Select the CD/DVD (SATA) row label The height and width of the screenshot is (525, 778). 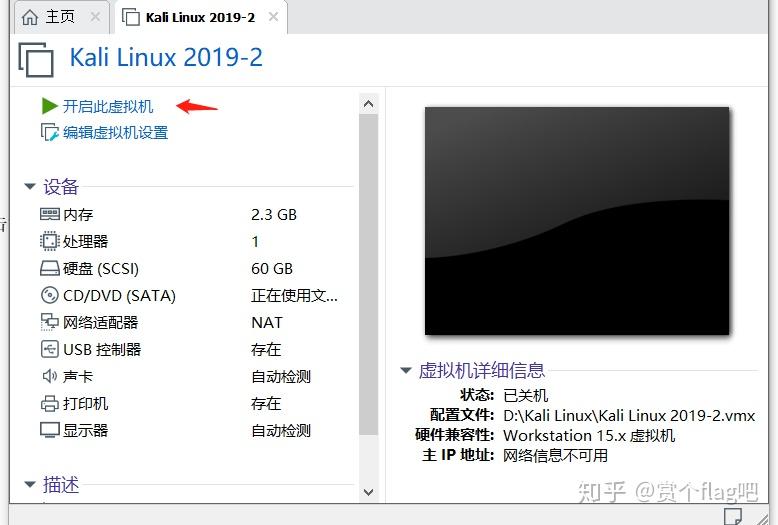pyautogui.click(x=119, y=295)
